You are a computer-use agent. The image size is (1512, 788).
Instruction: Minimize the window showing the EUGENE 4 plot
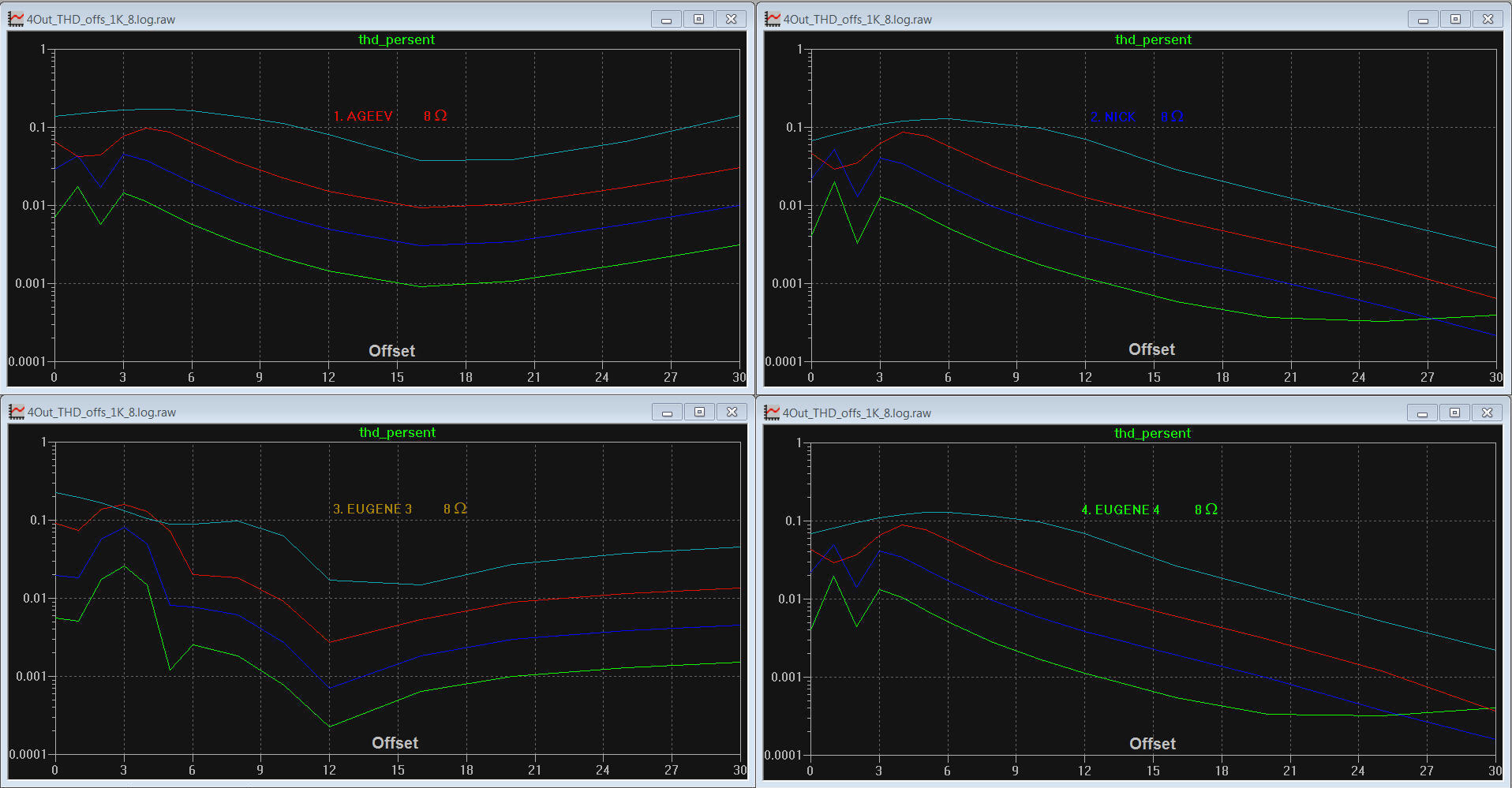pyautogui.click(x=1422, y=413)
